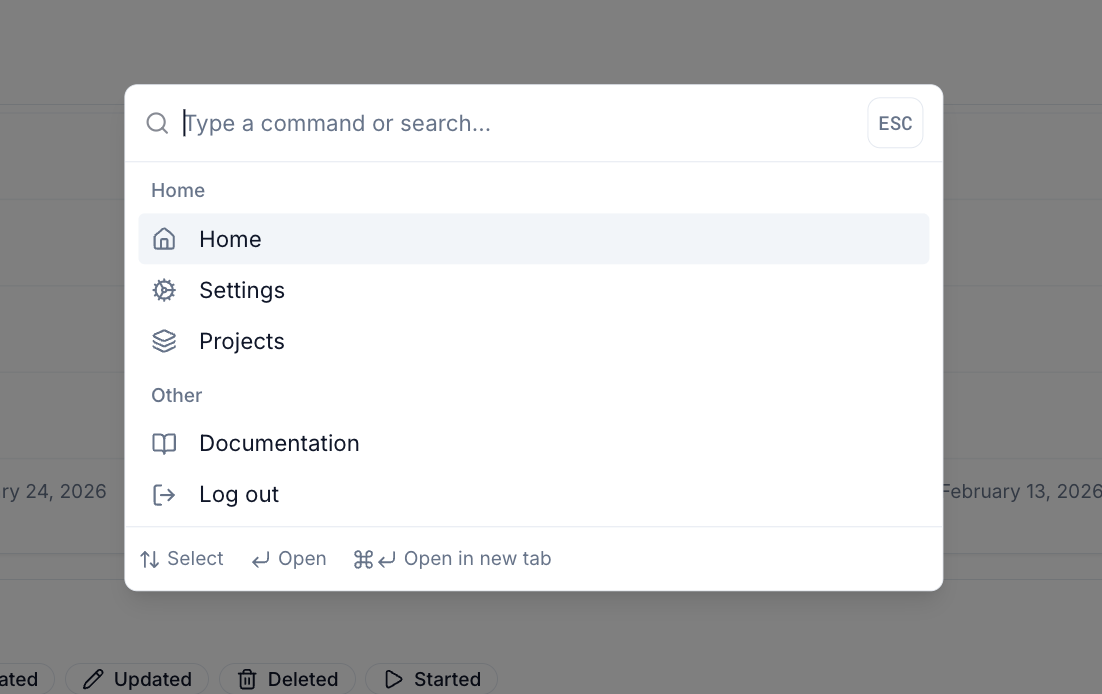This screenshot has width=1102, height=694.
Task: Click the Settings gear icon
Action: 164,290
